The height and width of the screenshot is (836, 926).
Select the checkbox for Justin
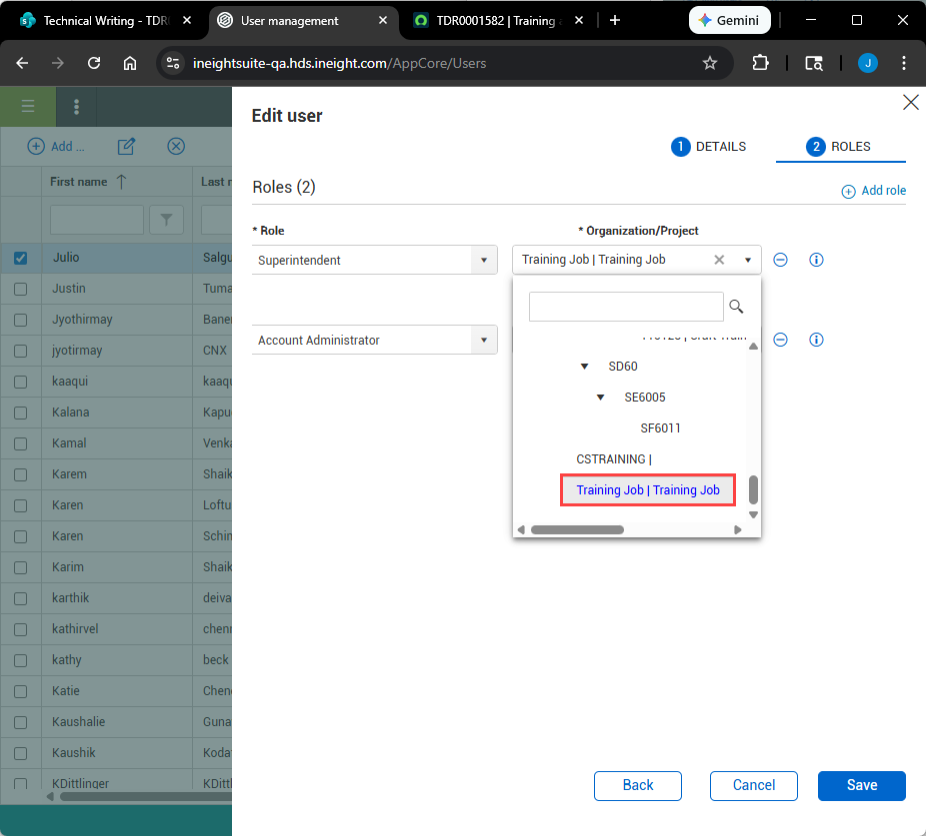coord(20,289)
